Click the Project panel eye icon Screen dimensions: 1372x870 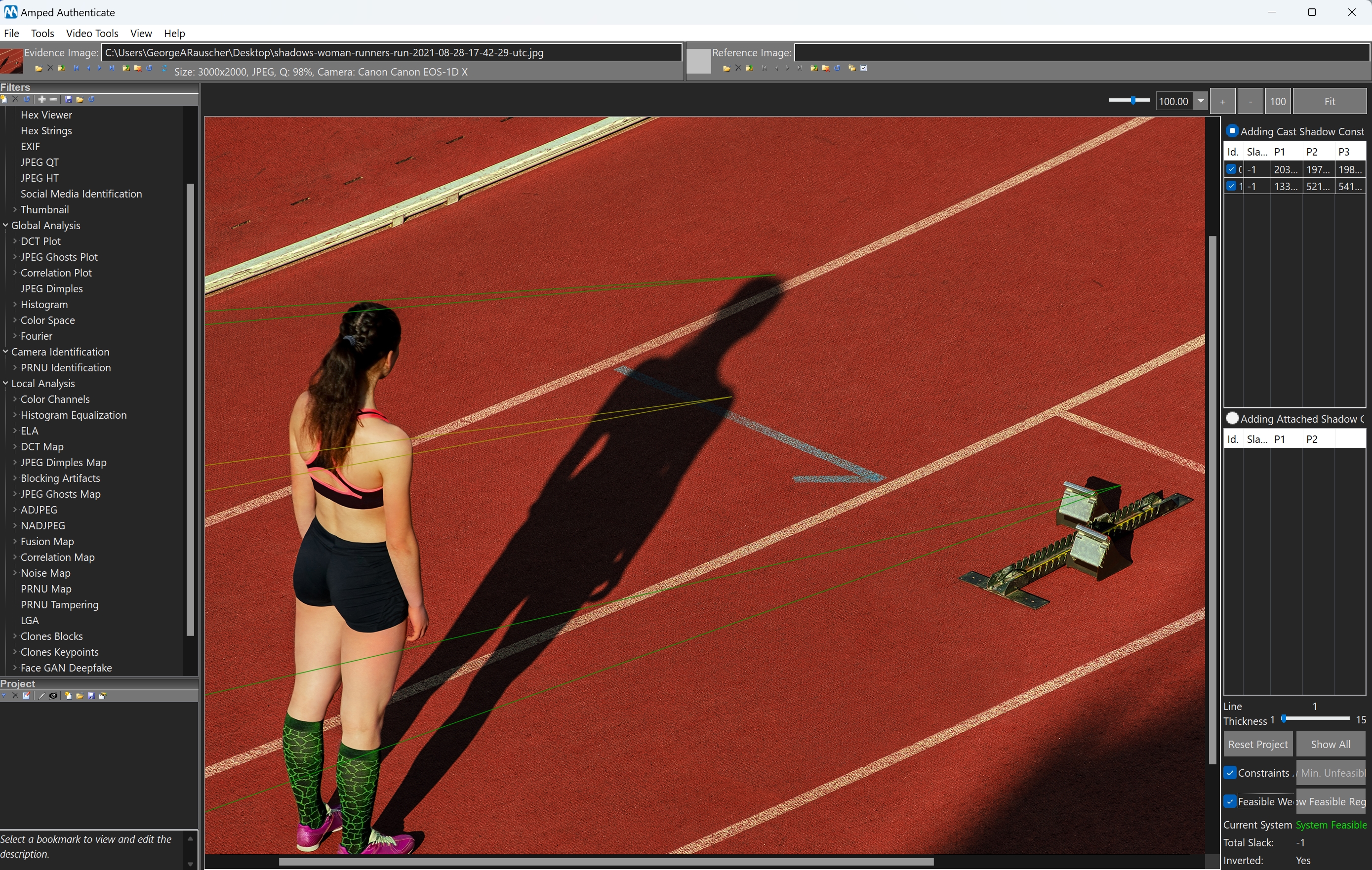53,696
